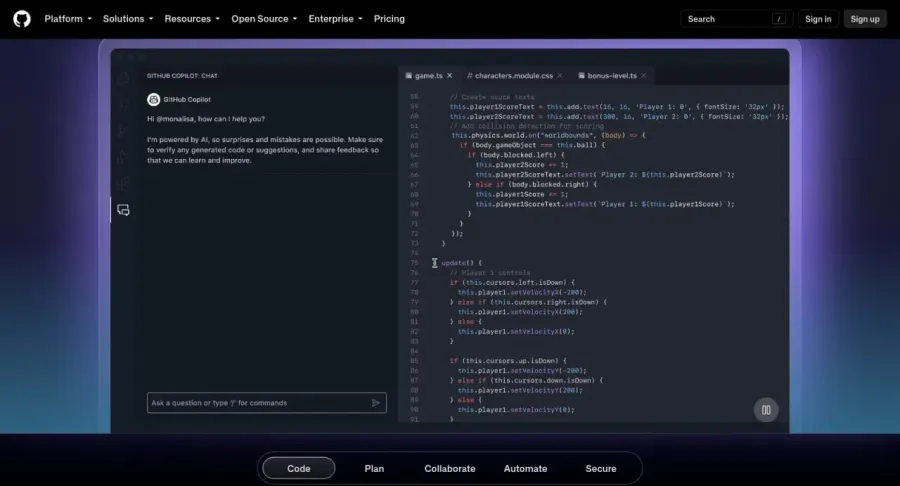Click the slash shortcut badge in Search
Viewport: 900px width, 486px height.
[x=779, y=19]
